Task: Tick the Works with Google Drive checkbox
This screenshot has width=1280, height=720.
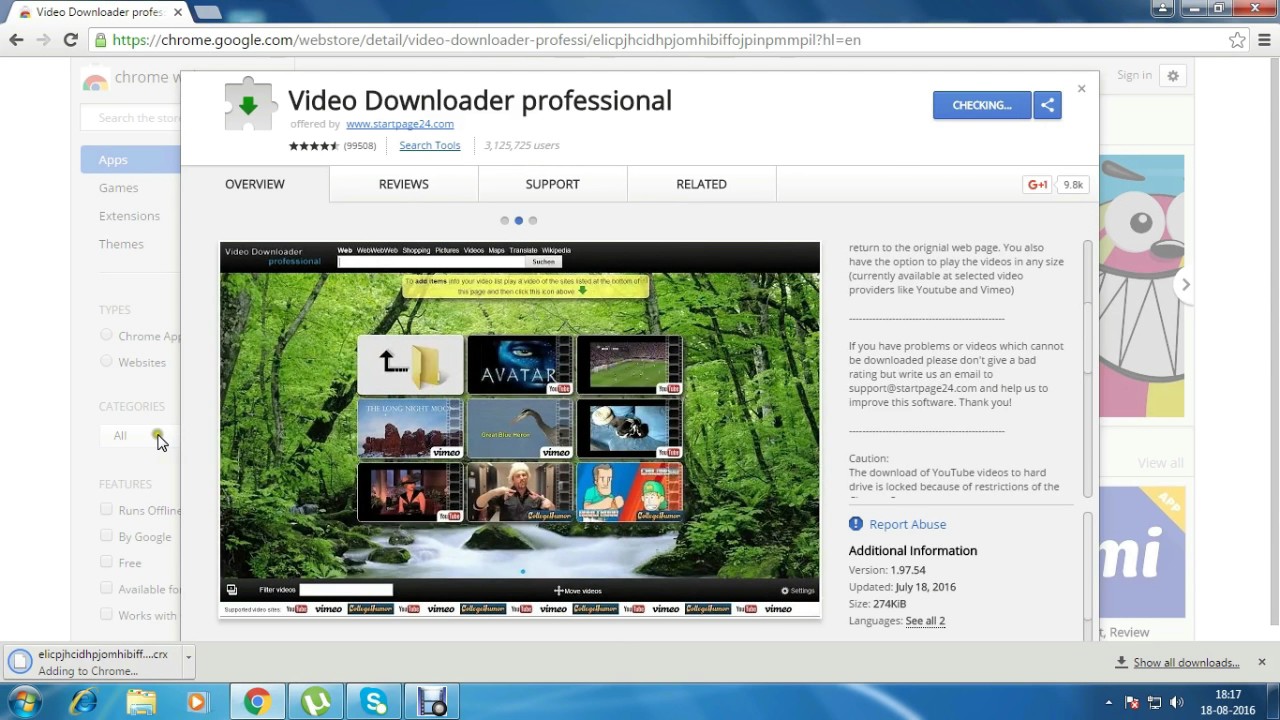Action: 106,614
